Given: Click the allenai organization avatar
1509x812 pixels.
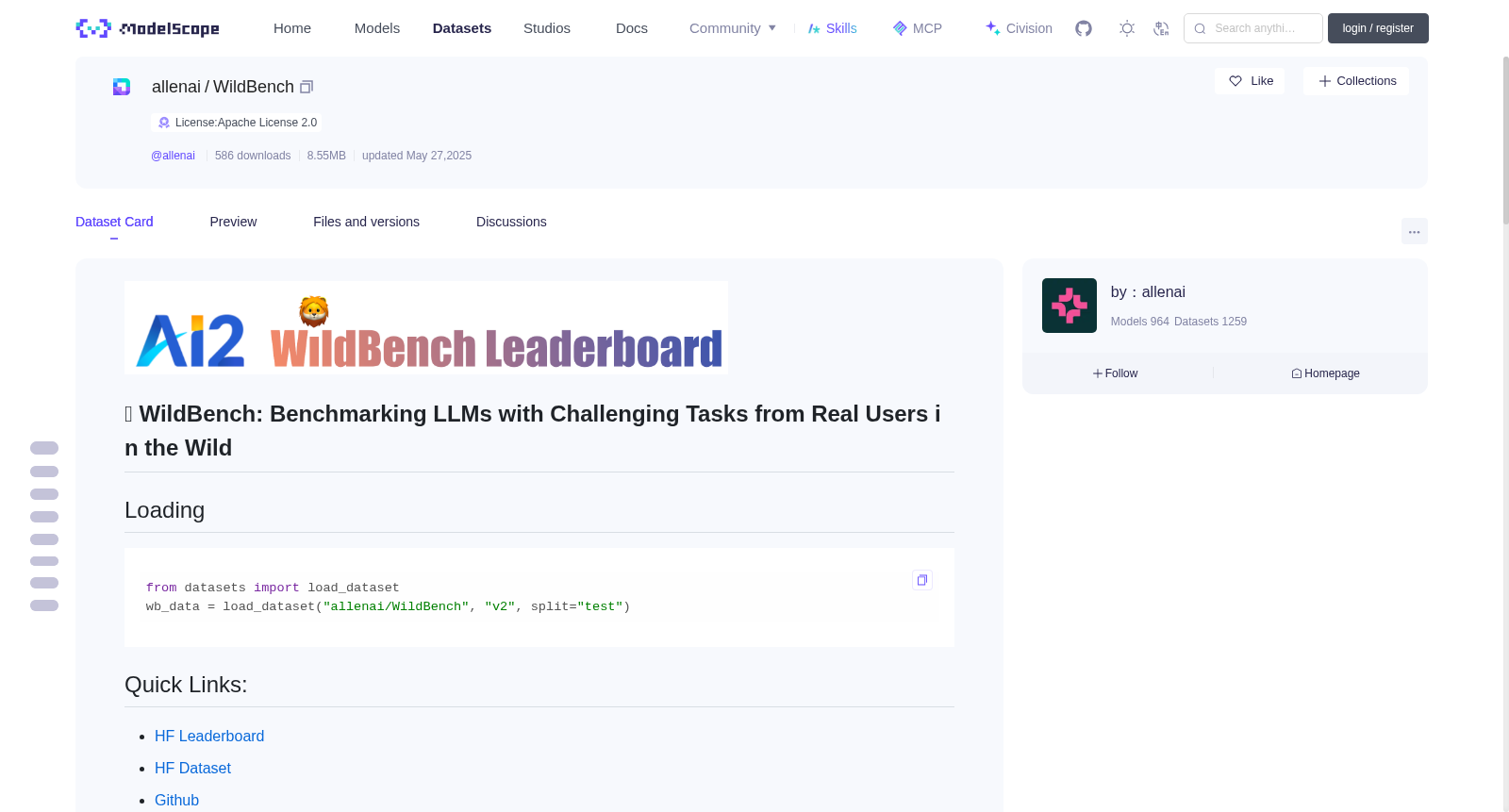Looking at the screenshot, I should 1070,306.
